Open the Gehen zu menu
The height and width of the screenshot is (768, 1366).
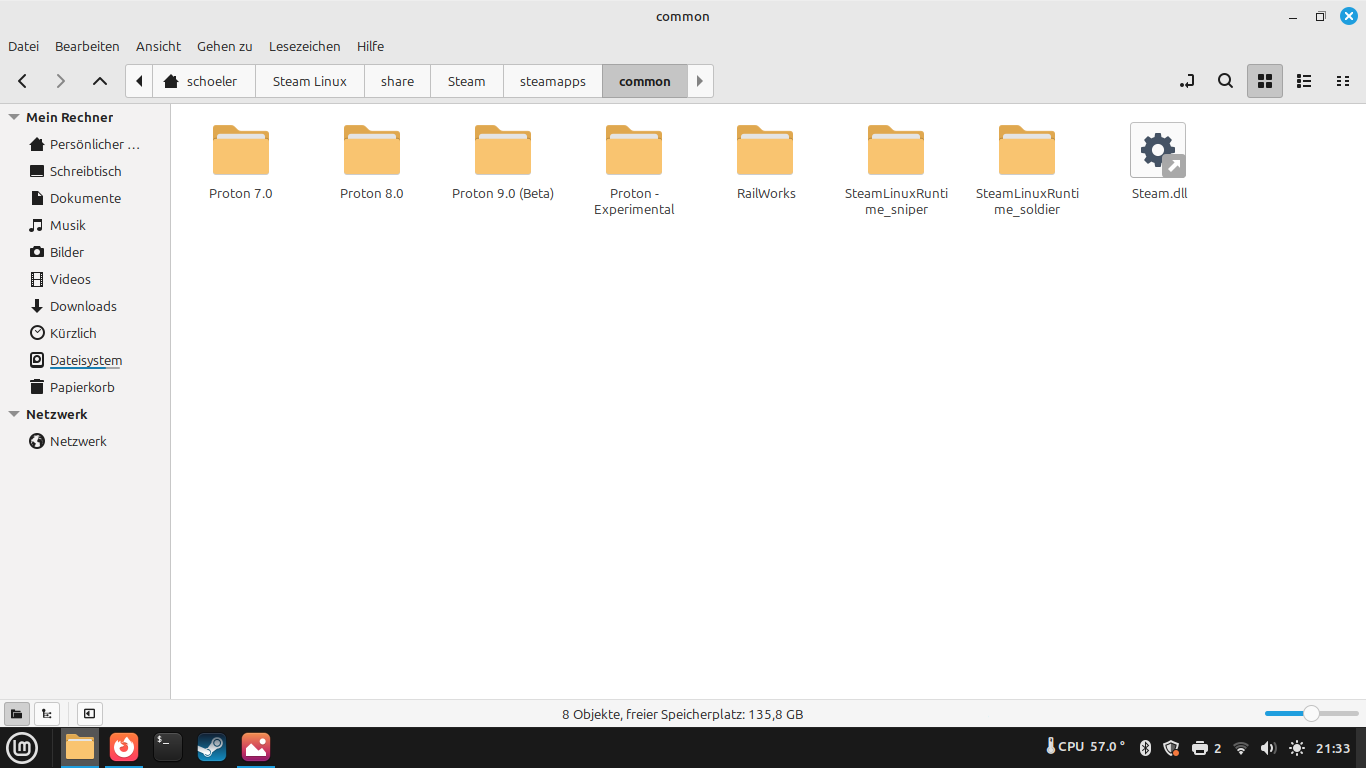click(224, 46)
